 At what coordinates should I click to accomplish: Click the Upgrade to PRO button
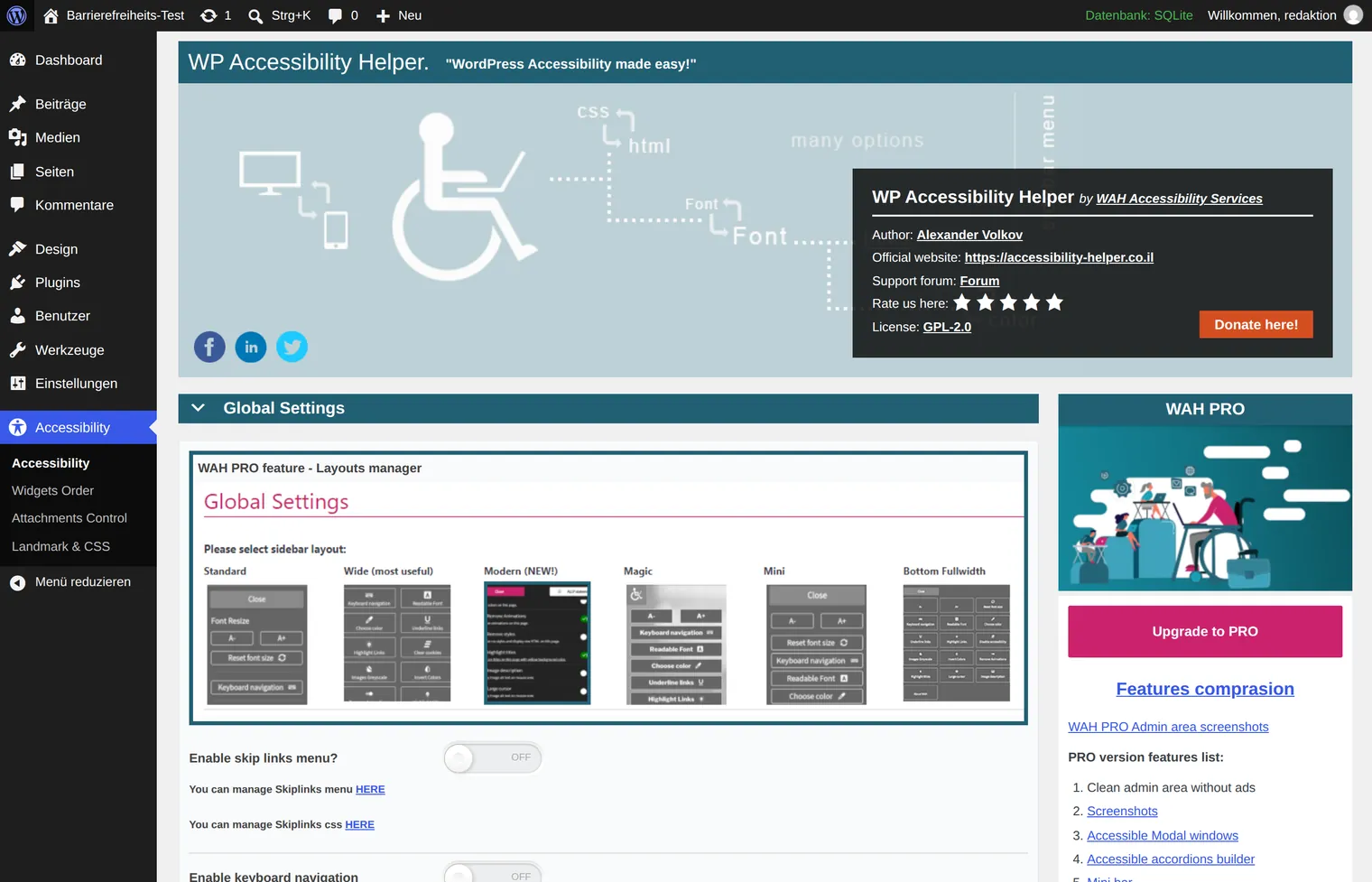tap(1205, 632)
